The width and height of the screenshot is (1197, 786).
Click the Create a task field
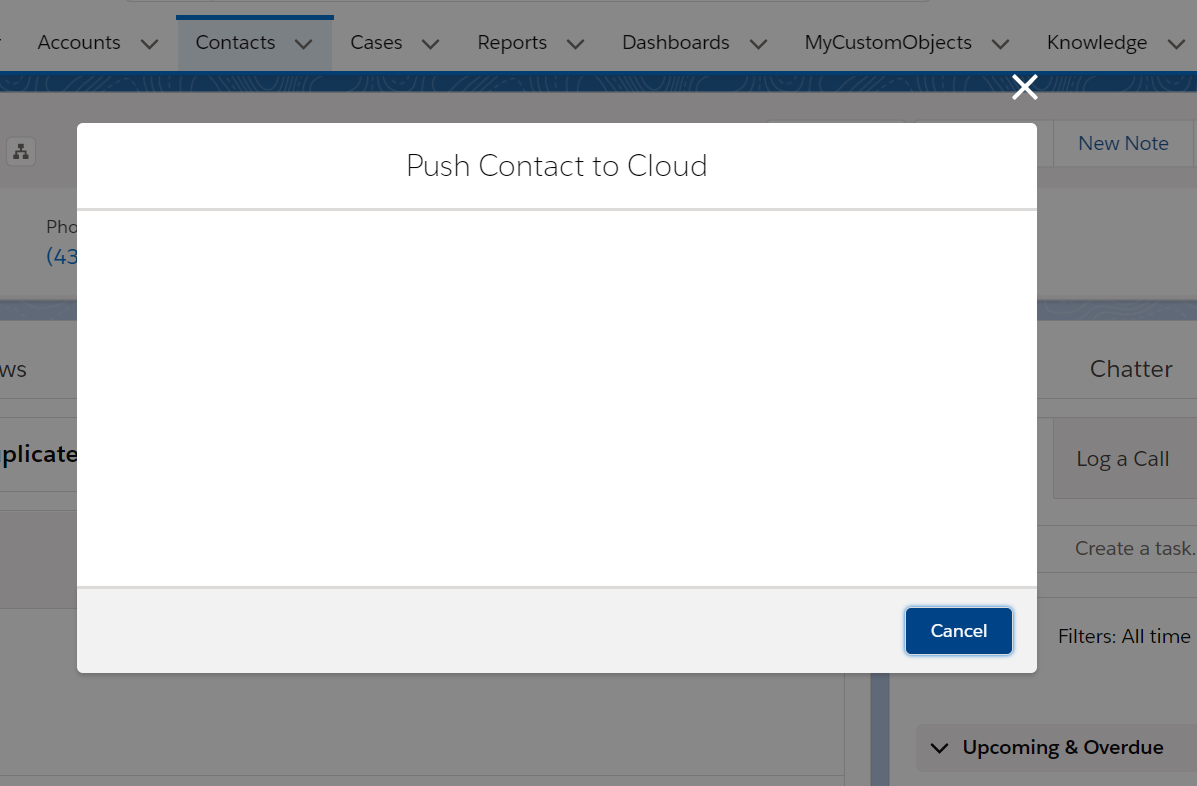1134,548
